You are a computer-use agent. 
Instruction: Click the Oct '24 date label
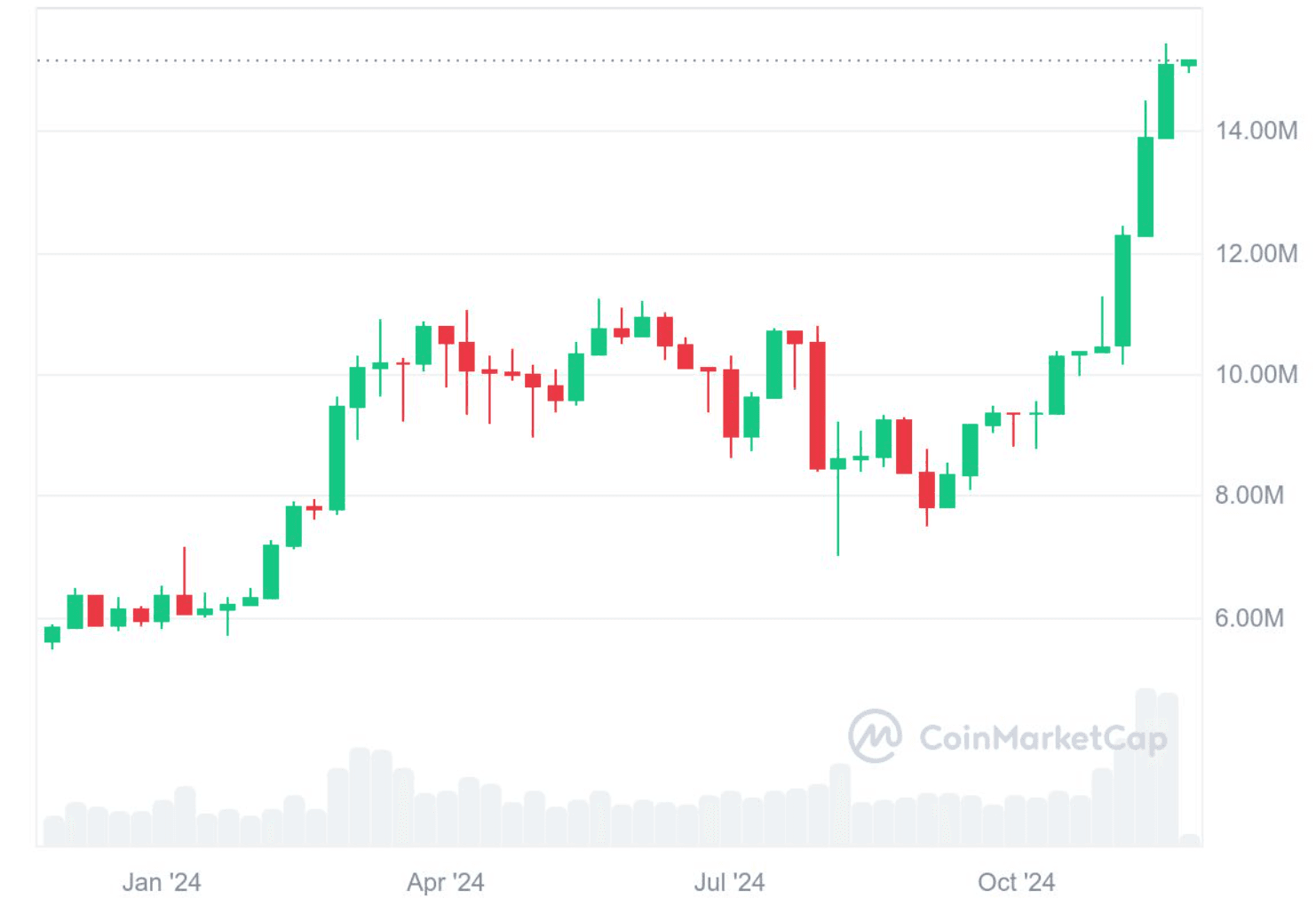(x=1016, y=882)
